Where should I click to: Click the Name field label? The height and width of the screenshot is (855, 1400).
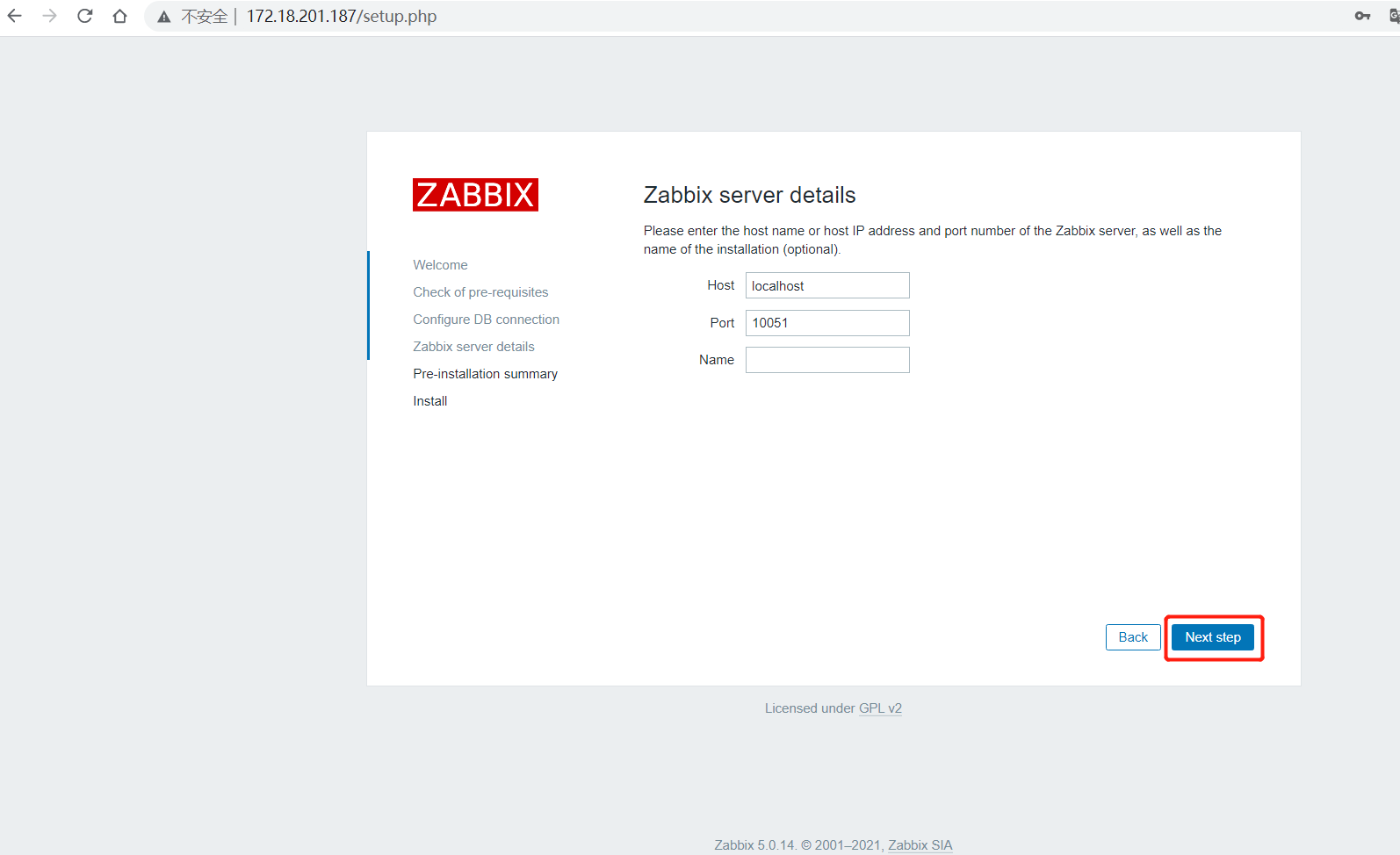[716, 360]
